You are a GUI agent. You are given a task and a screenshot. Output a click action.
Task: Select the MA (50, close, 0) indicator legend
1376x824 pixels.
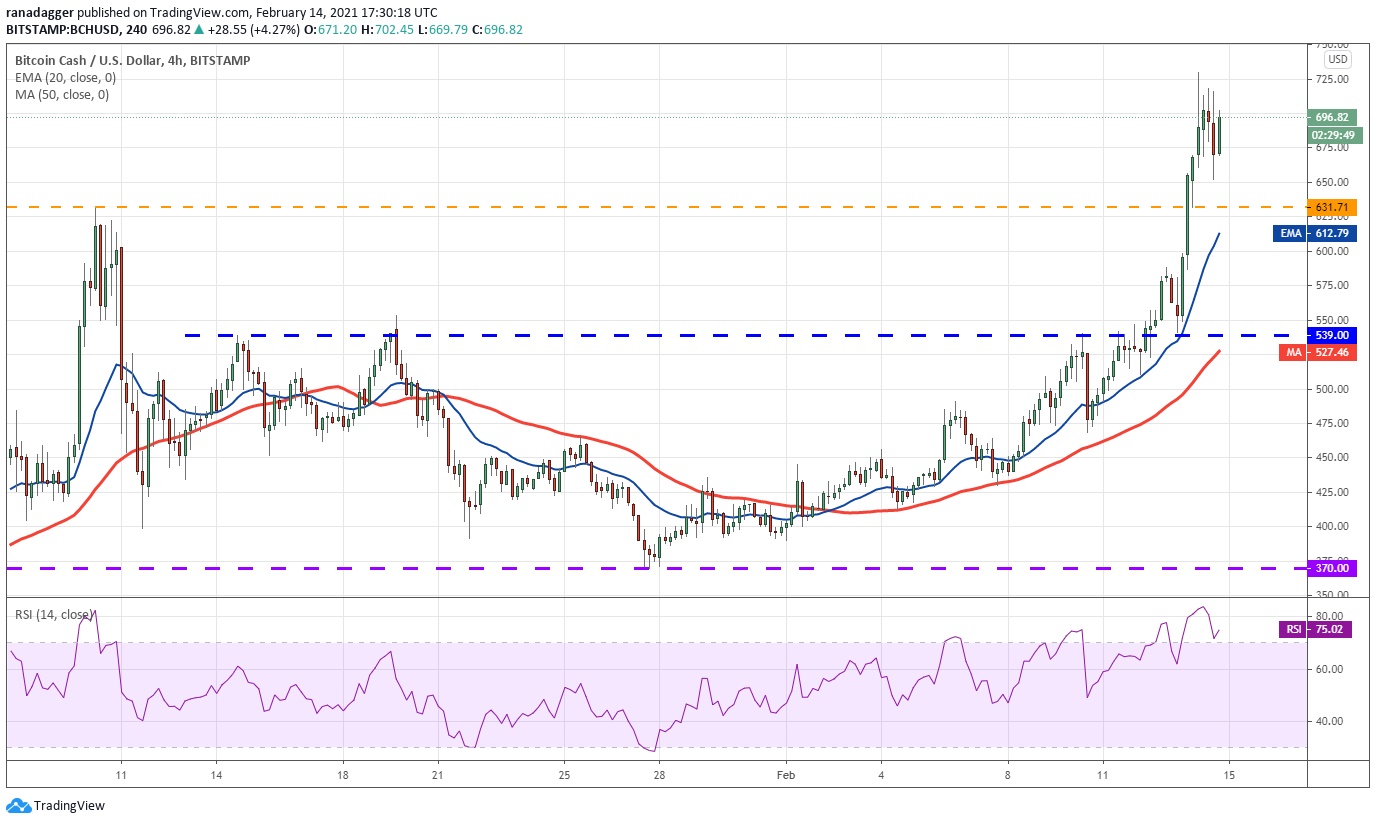(x=62, y=95)
